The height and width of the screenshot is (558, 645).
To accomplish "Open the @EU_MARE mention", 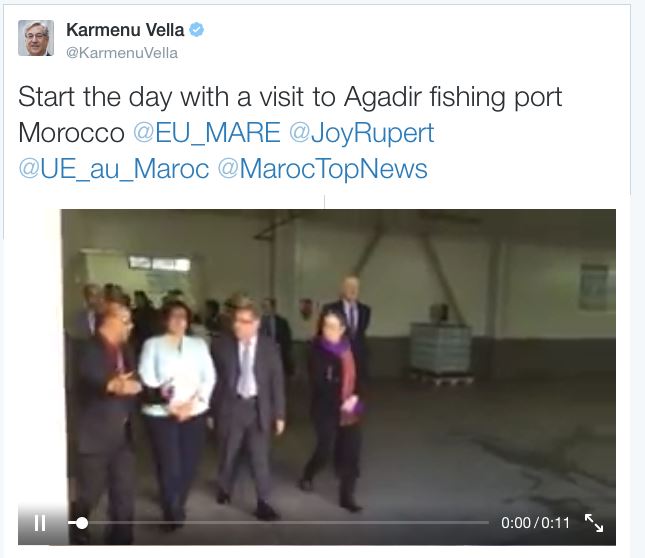I will pos(207,133).
